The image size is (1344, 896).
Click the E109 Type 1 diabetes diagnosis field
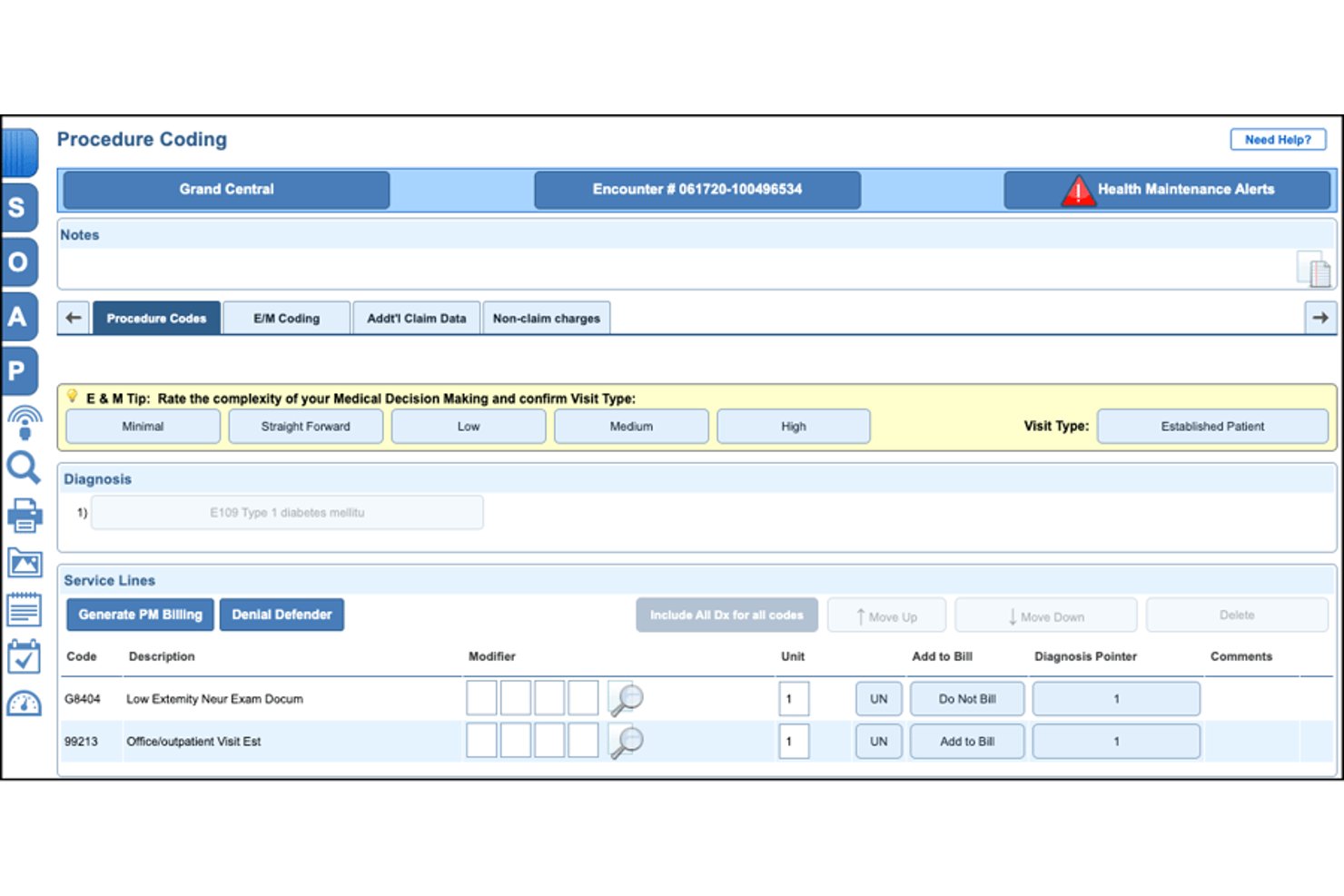287,513
